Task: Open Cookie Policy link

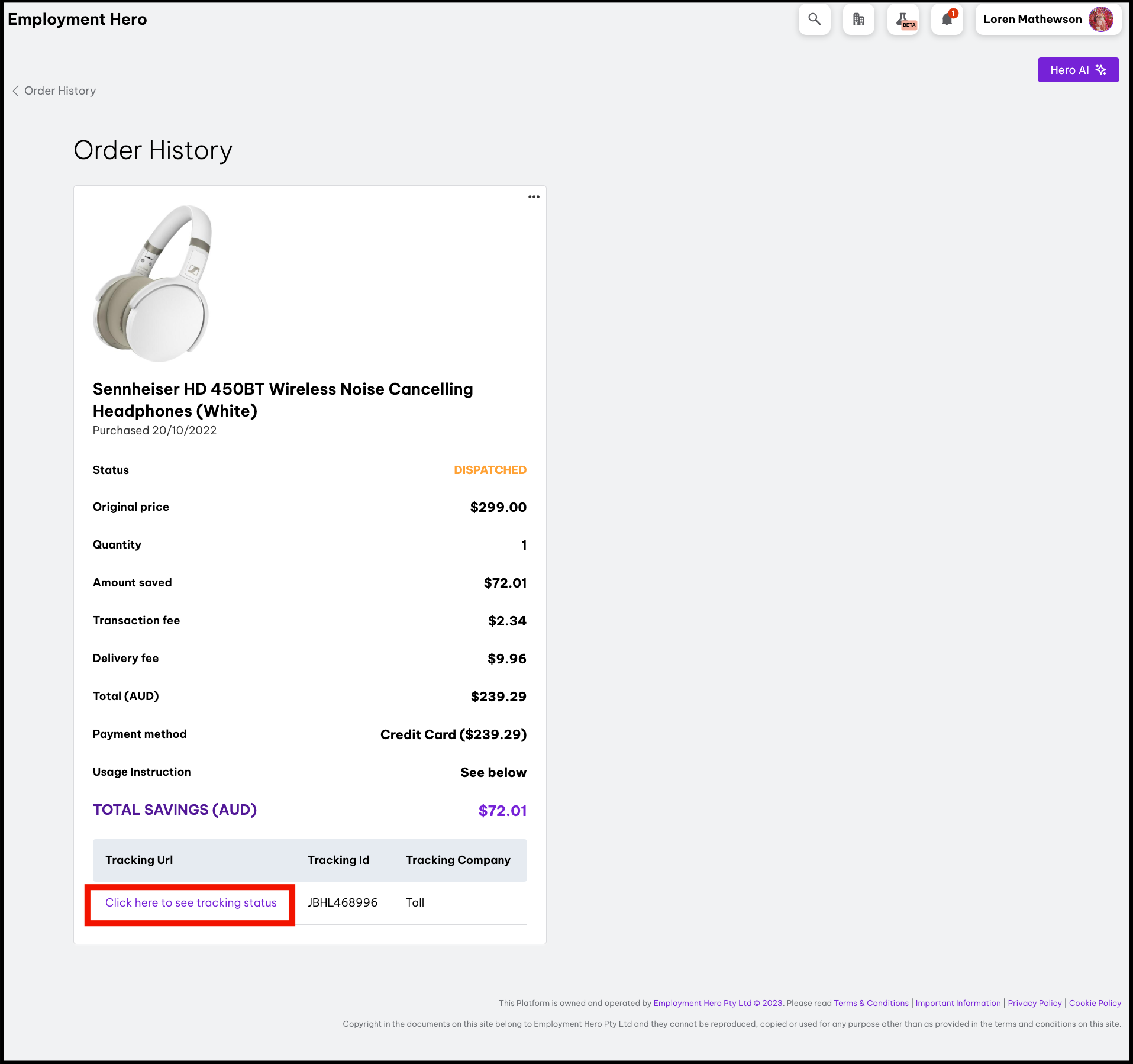Action: point(1095,1003)
